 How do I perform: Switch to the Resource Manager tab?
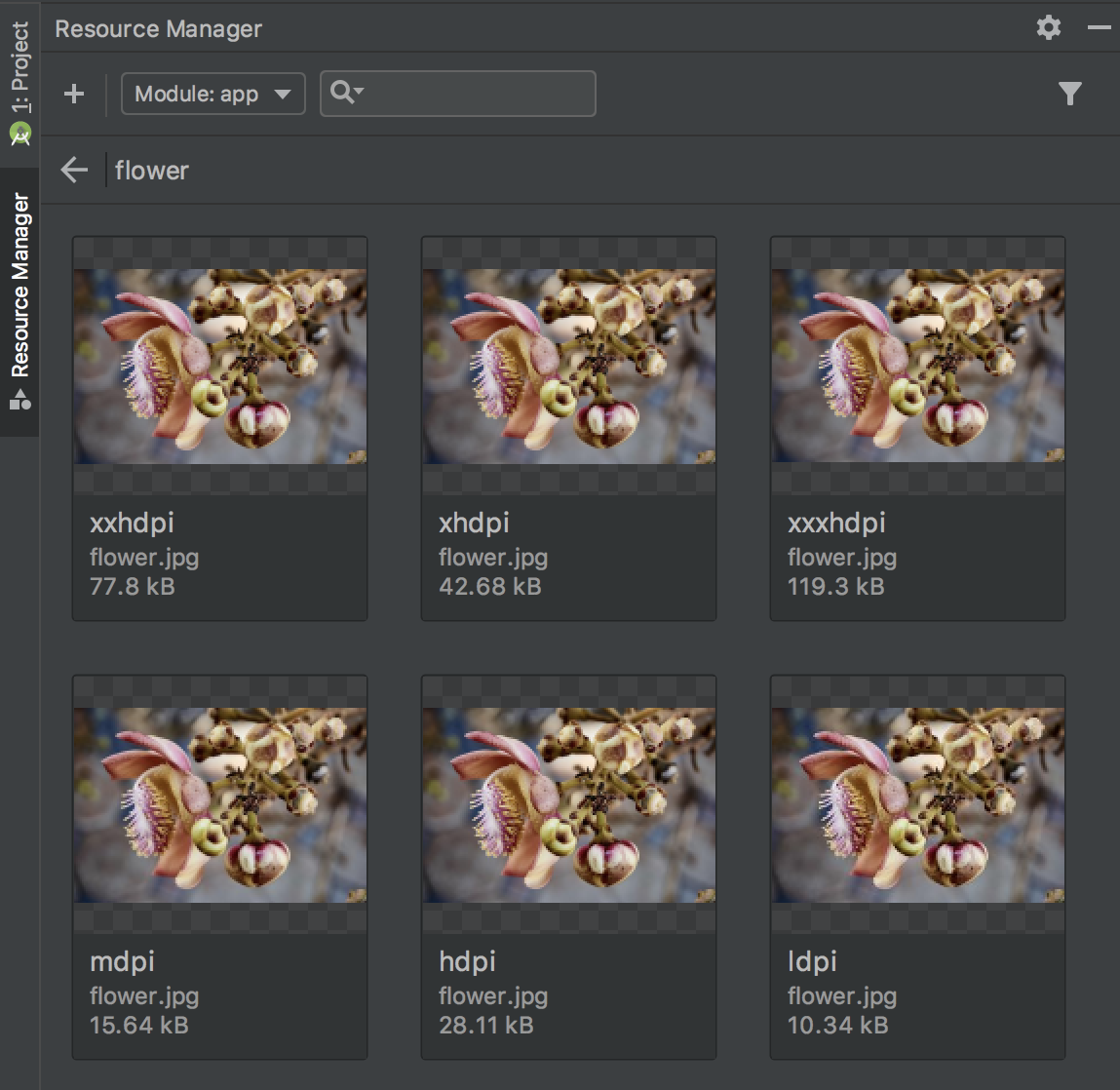point(18,283)
